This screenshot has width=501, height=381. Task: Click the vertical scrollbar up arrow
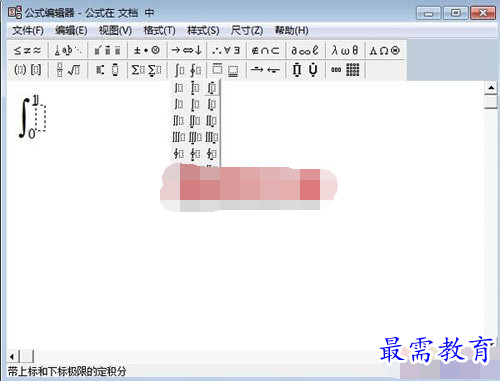(x=491, y=88)
